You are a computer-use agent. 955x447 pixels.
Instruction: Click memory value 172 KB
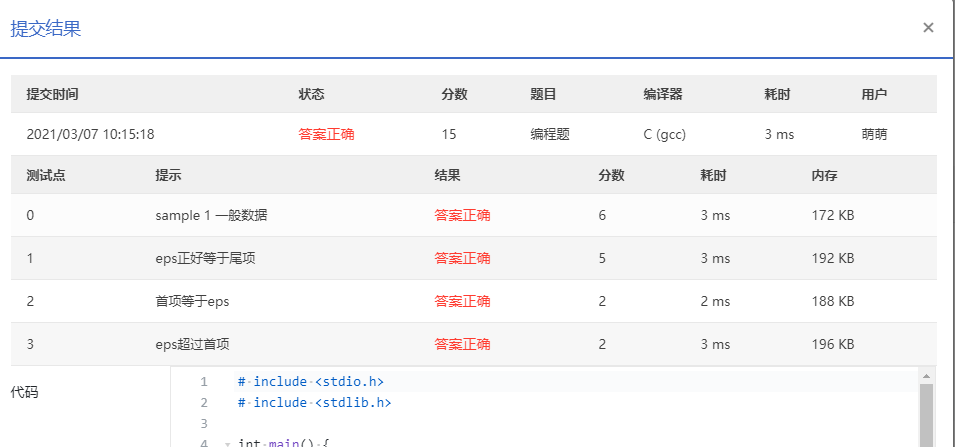click(833, 215)
